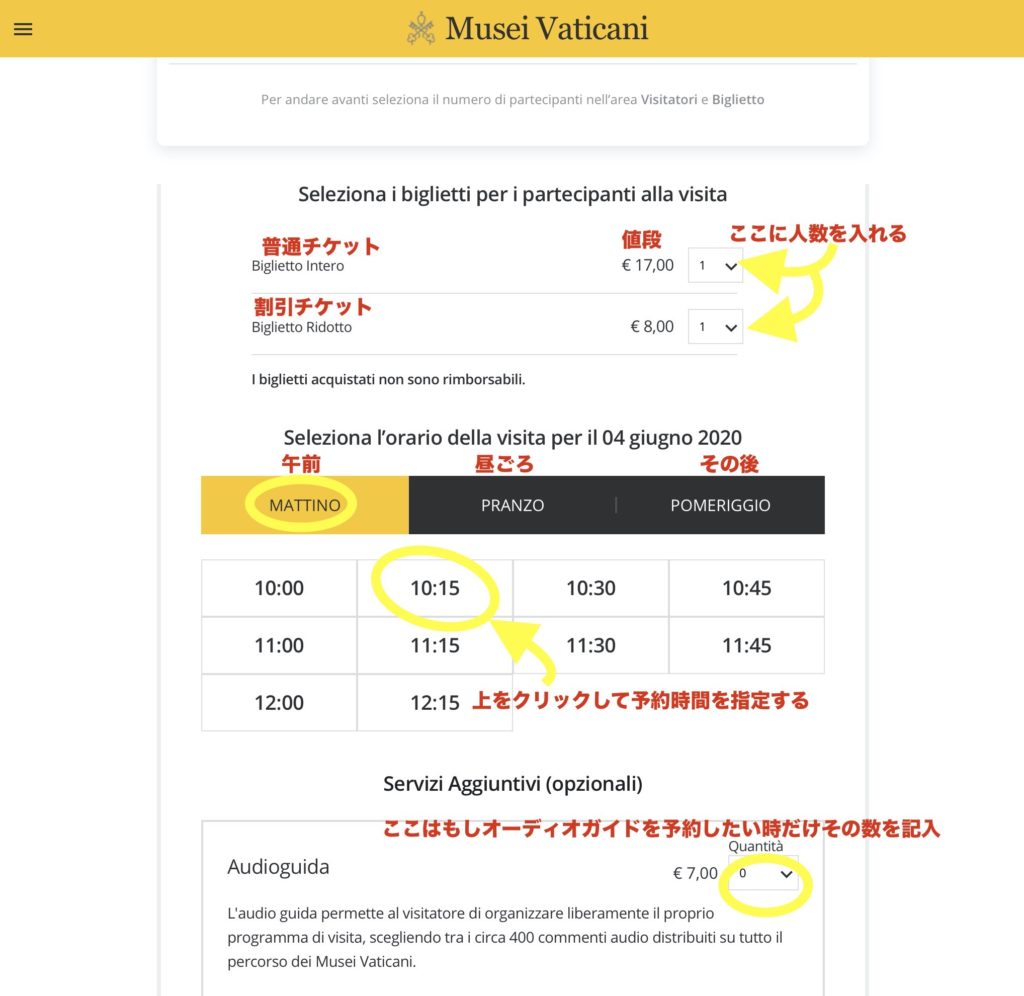Screen dimensions: 1024x996
Task: Click the Biglietto Ridotto label
Action: (302, 327)
